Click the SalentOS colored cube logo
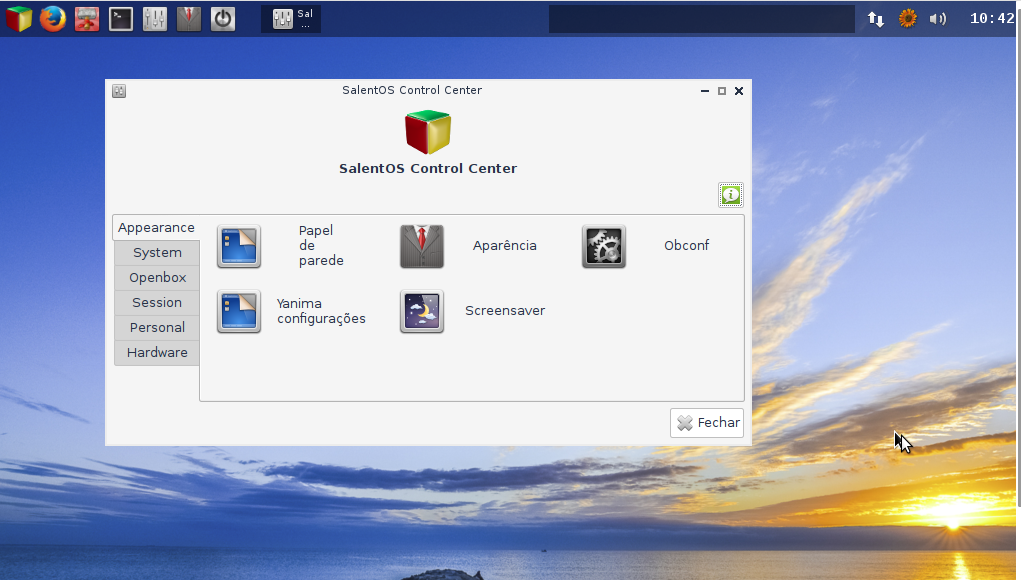The width and height of the screenshot is (1021, 580). pyautogui.click(x=428, y=132)
